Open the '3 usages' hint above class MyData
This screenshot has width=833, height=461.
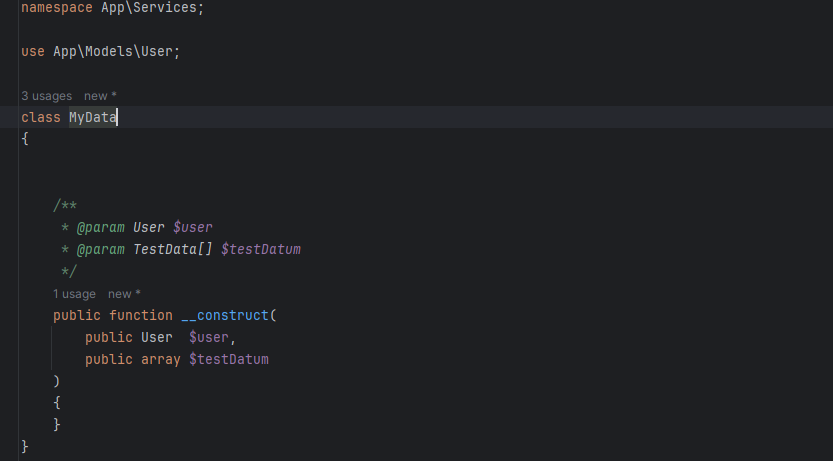(46, 96)
